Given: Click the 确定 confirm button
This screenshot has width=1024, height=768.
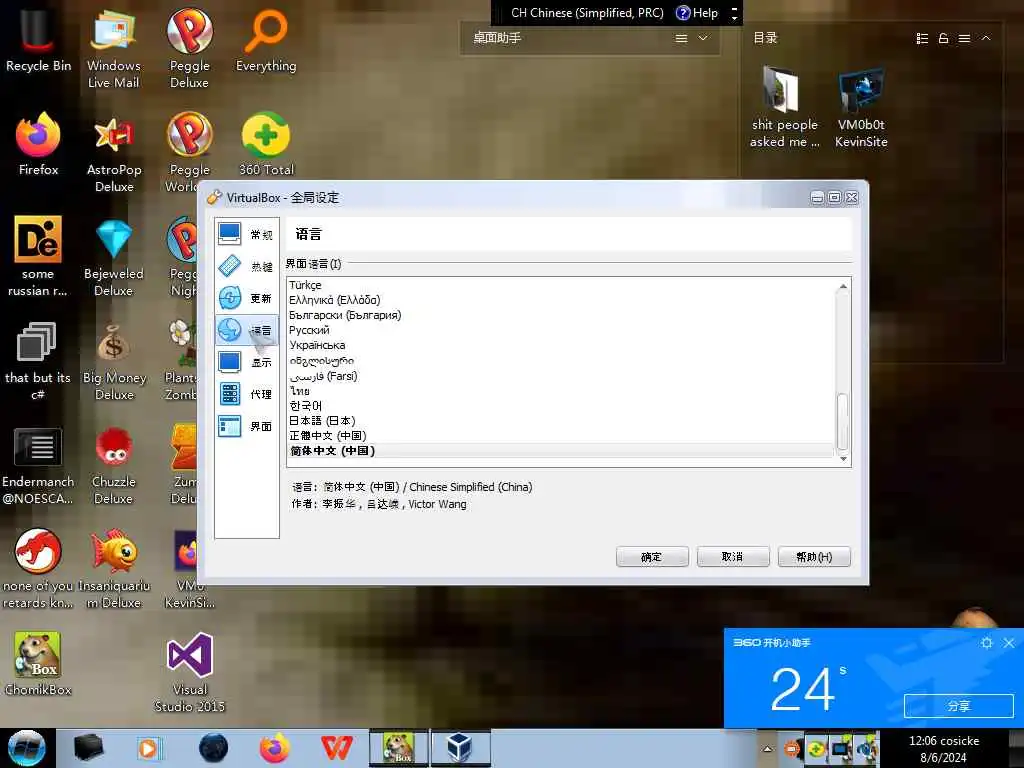Looking at the screenshot, I should (652, 556).
